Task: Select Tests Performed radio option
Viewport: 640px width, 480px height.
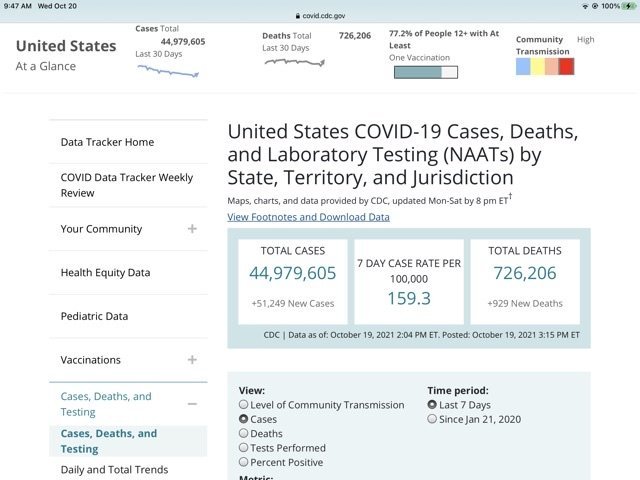Action: [x=244, y=448]
